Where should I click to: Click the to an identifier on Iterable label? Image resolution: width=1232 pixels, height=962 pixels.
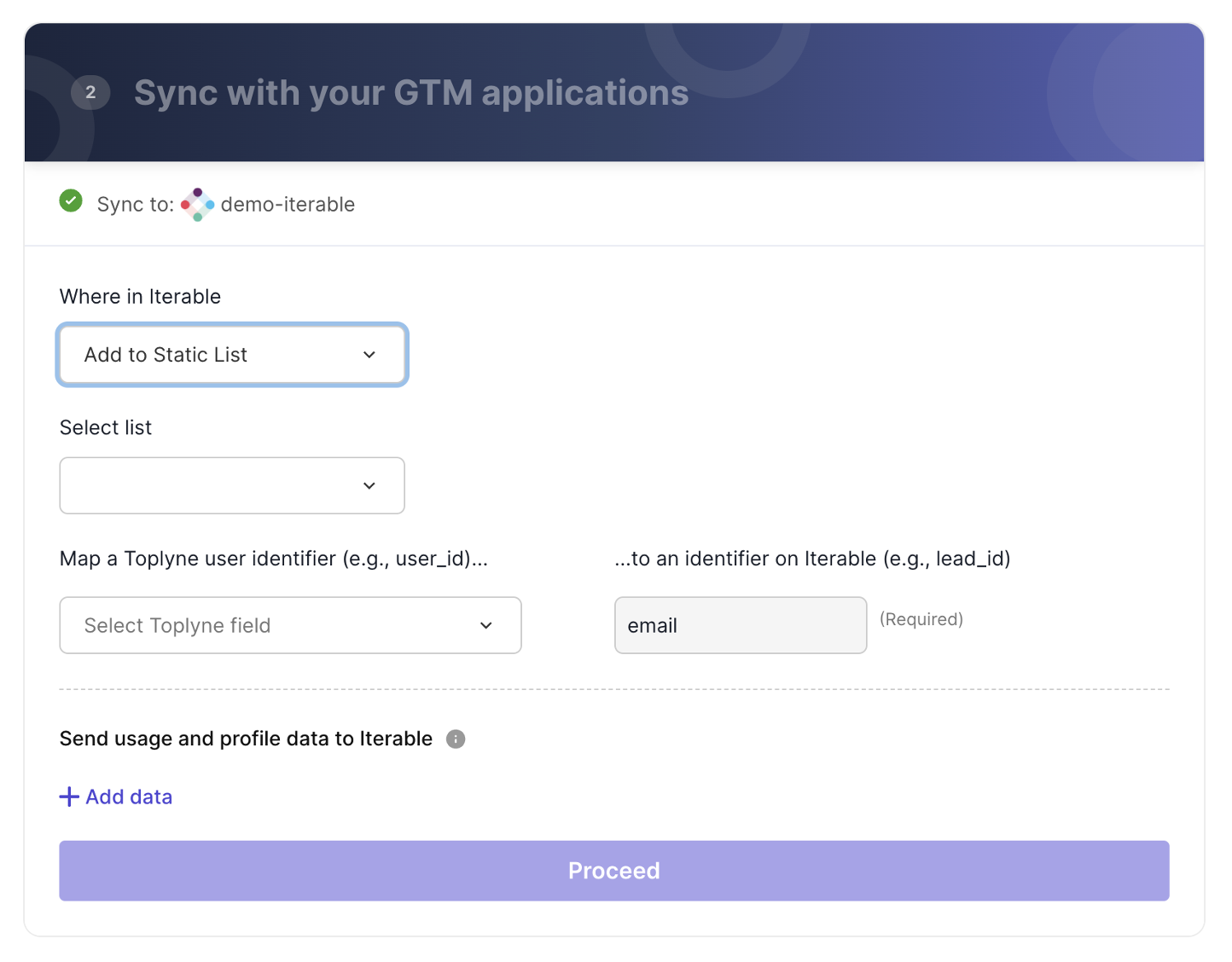click(812, 559)
